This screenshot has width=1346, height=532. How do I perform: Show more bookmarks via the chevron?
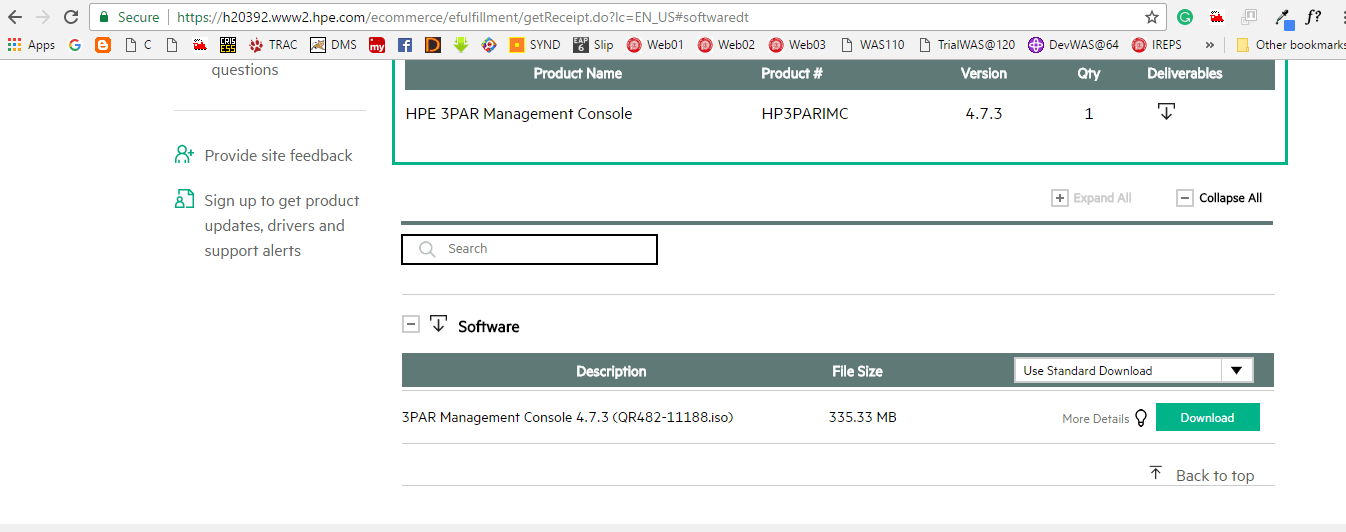1210,45
